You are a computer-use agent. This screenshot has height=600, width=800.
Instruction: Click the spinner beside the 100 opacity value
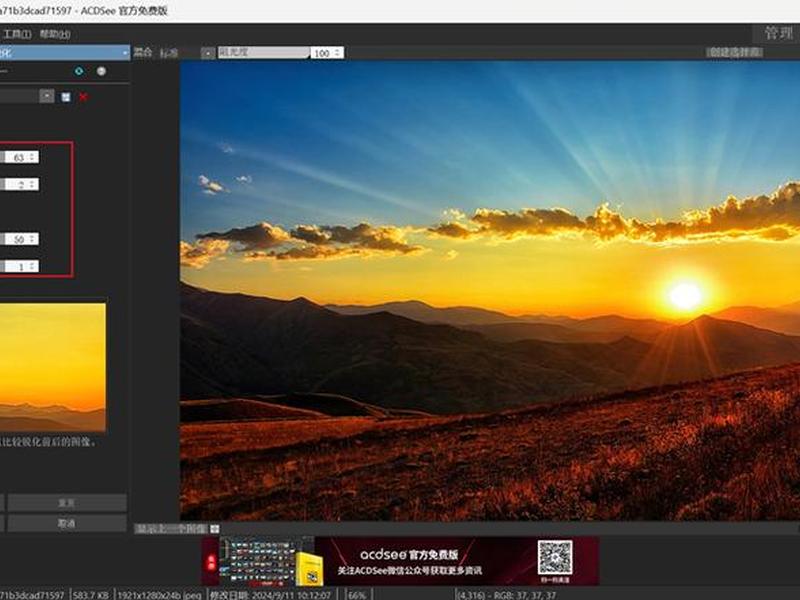pyautogui.click(x=337, y=53)
